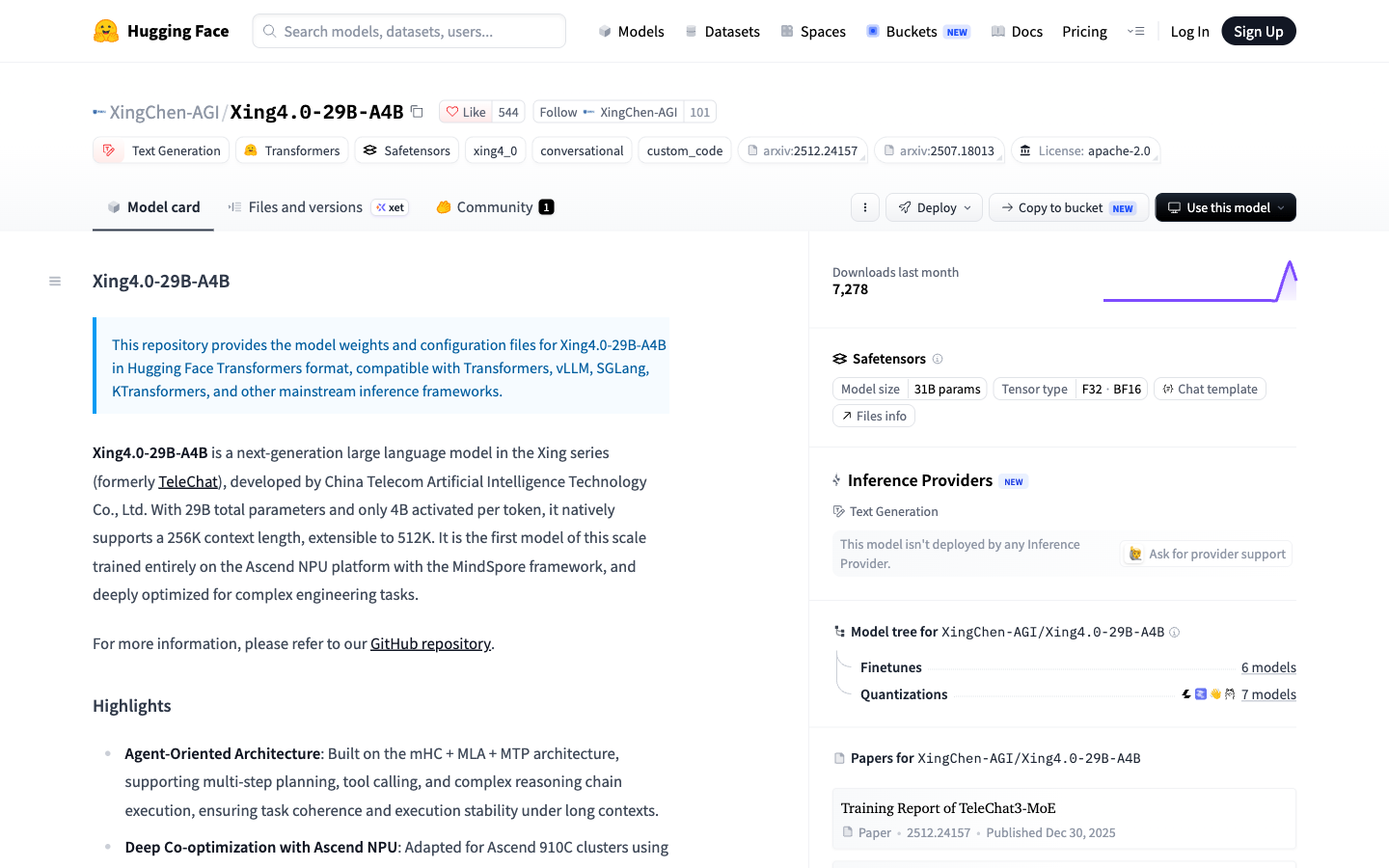Open the Buckets navigation item

pyautogui.click(x=917, y=31)
